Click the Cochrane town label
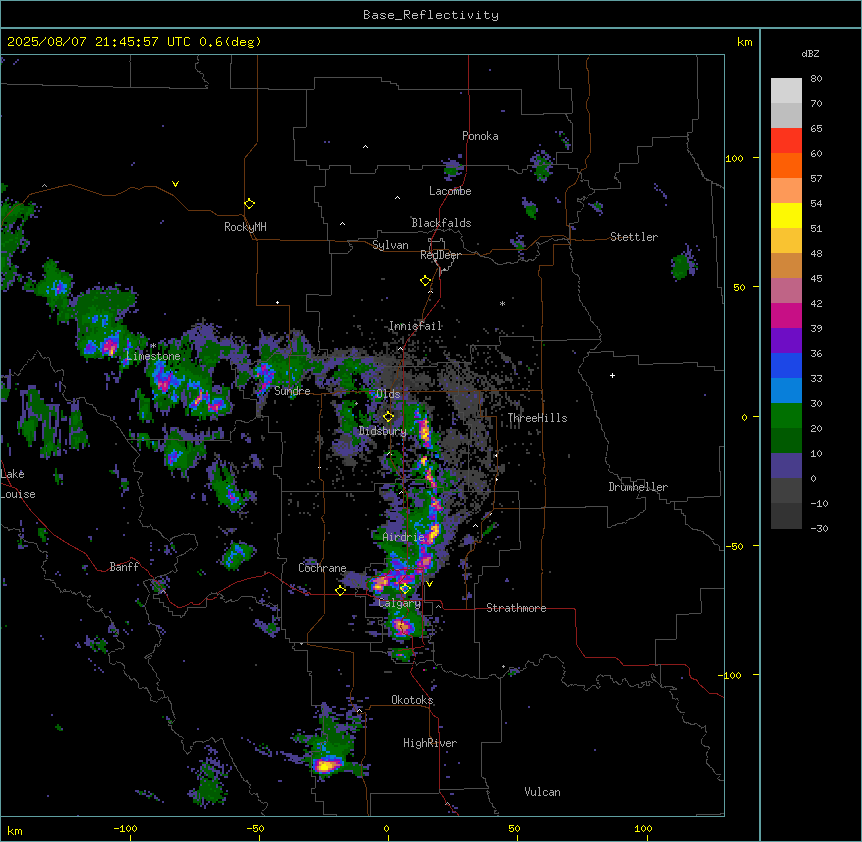The width and height of the screenshot is (862, 842). (322, 568)
